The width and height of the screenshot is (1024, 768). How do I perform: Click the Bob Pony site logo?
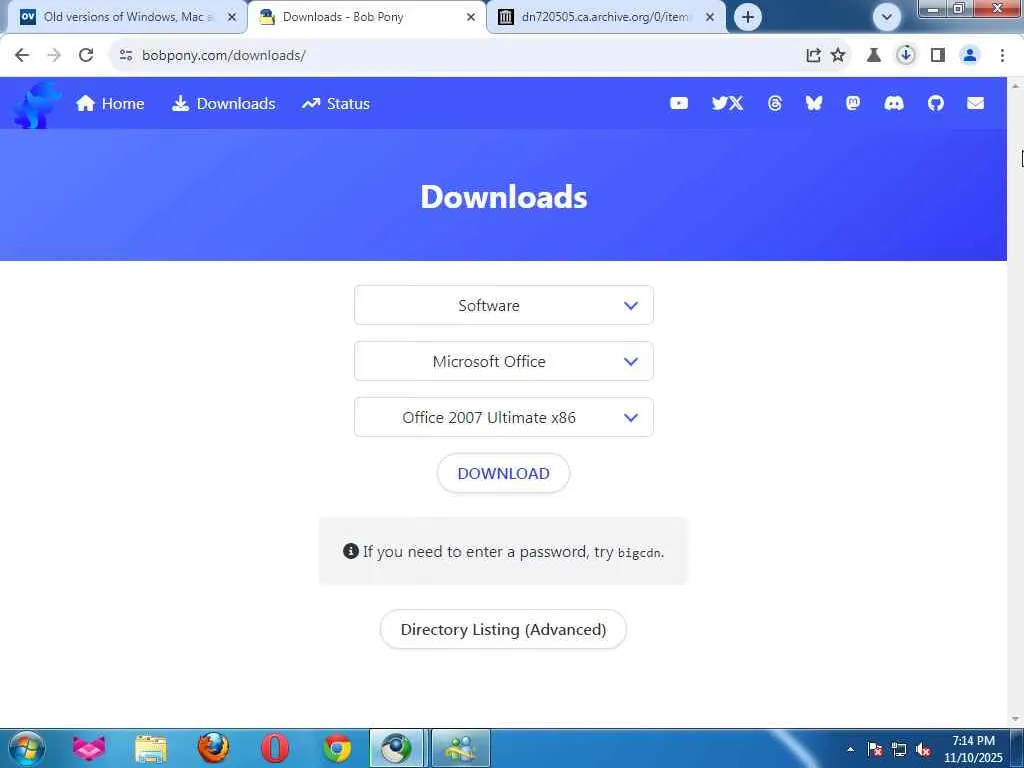[x=37, y=104]
